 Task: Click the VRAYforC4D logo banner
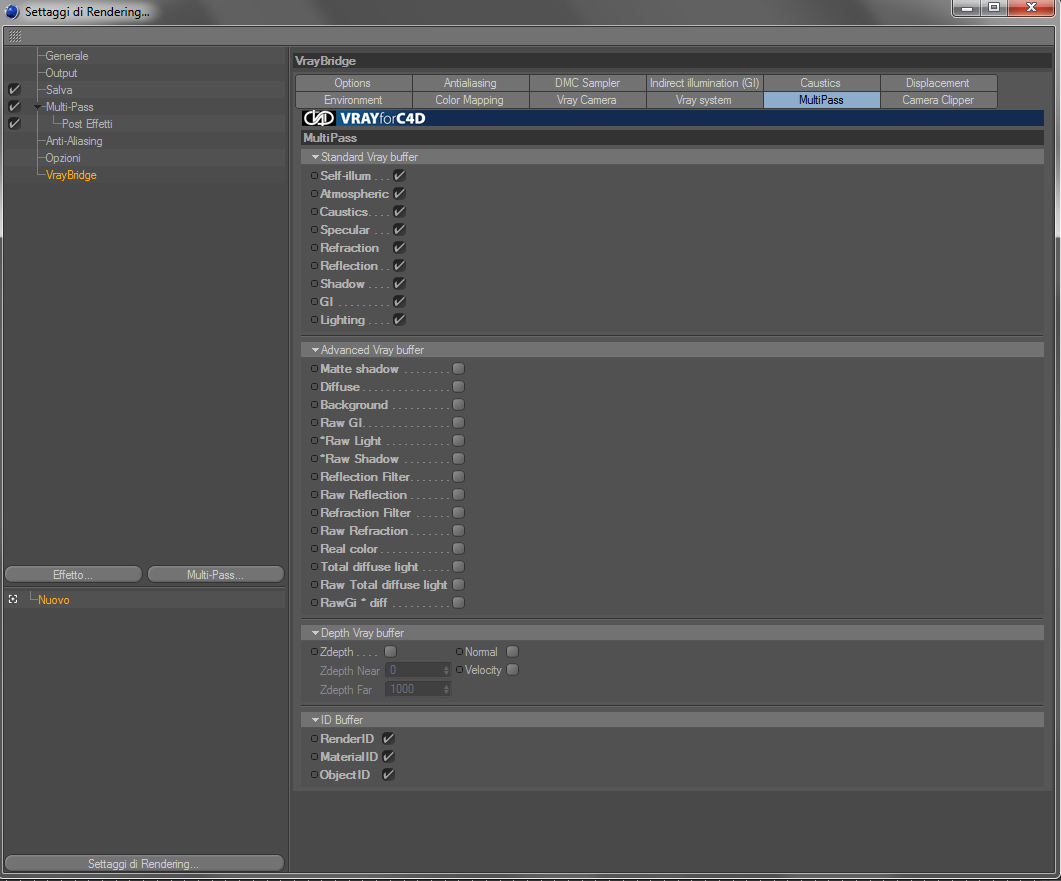coord(672,118)
